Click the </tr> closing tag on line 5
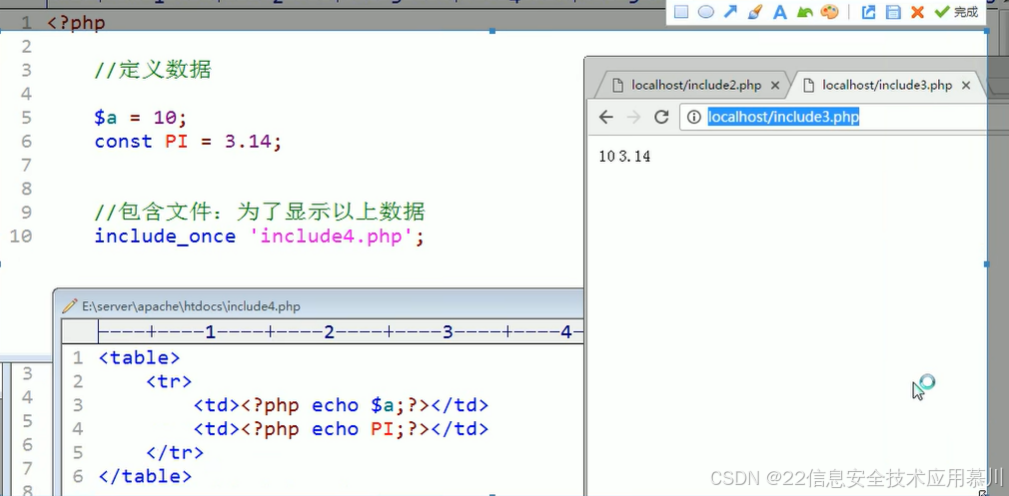The image size is (1009, 496). tap(174, 453)
